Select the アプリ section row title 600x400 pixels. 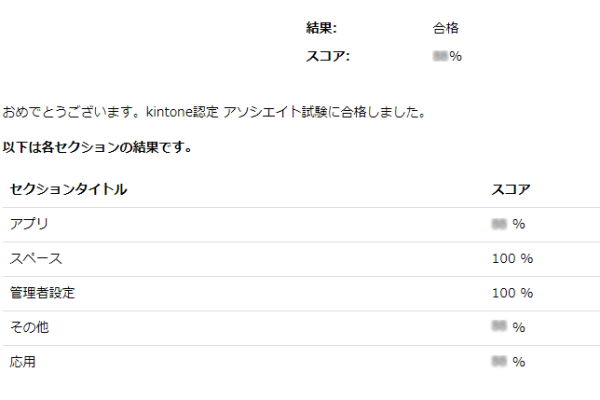(x=29, y=224)
